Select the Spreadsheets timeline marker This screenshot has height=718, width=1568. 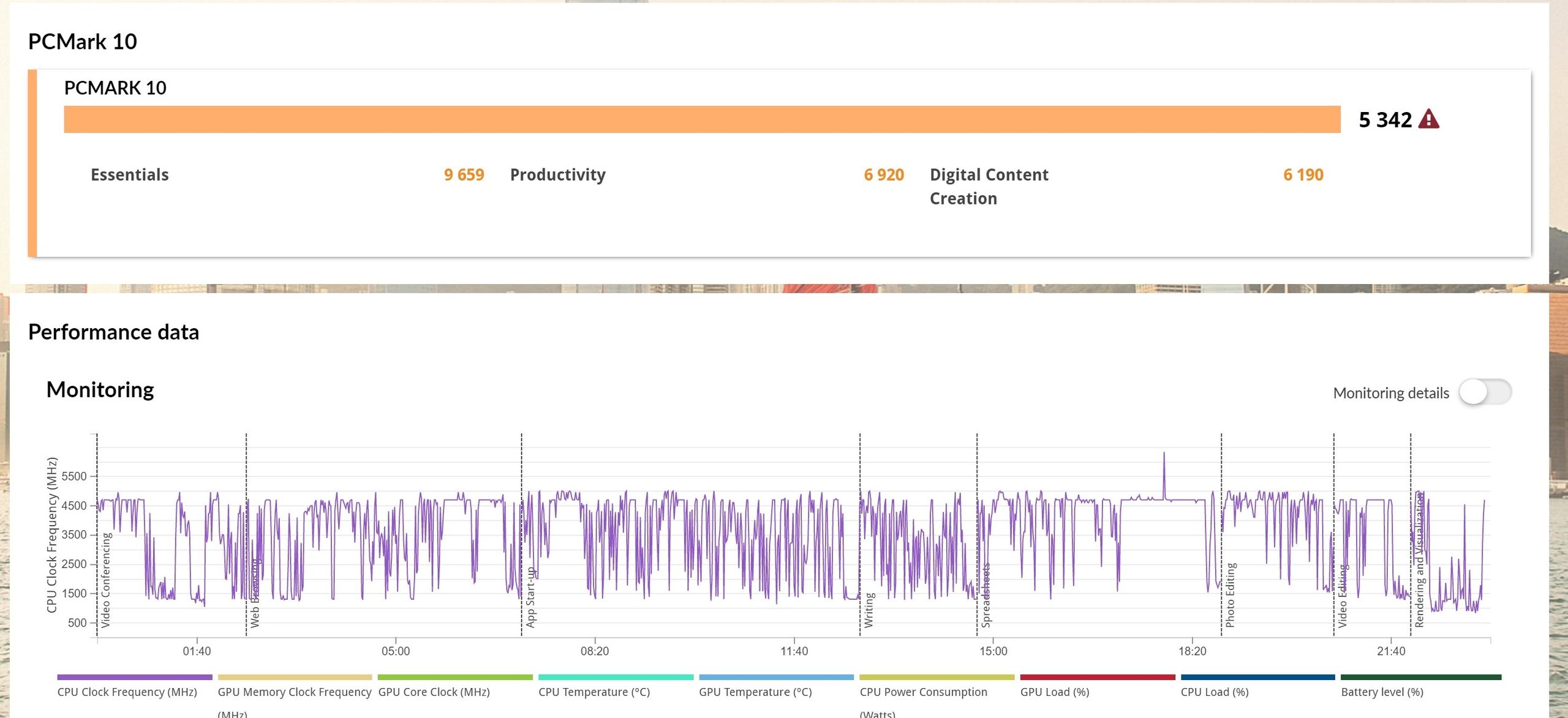(986, 595)
